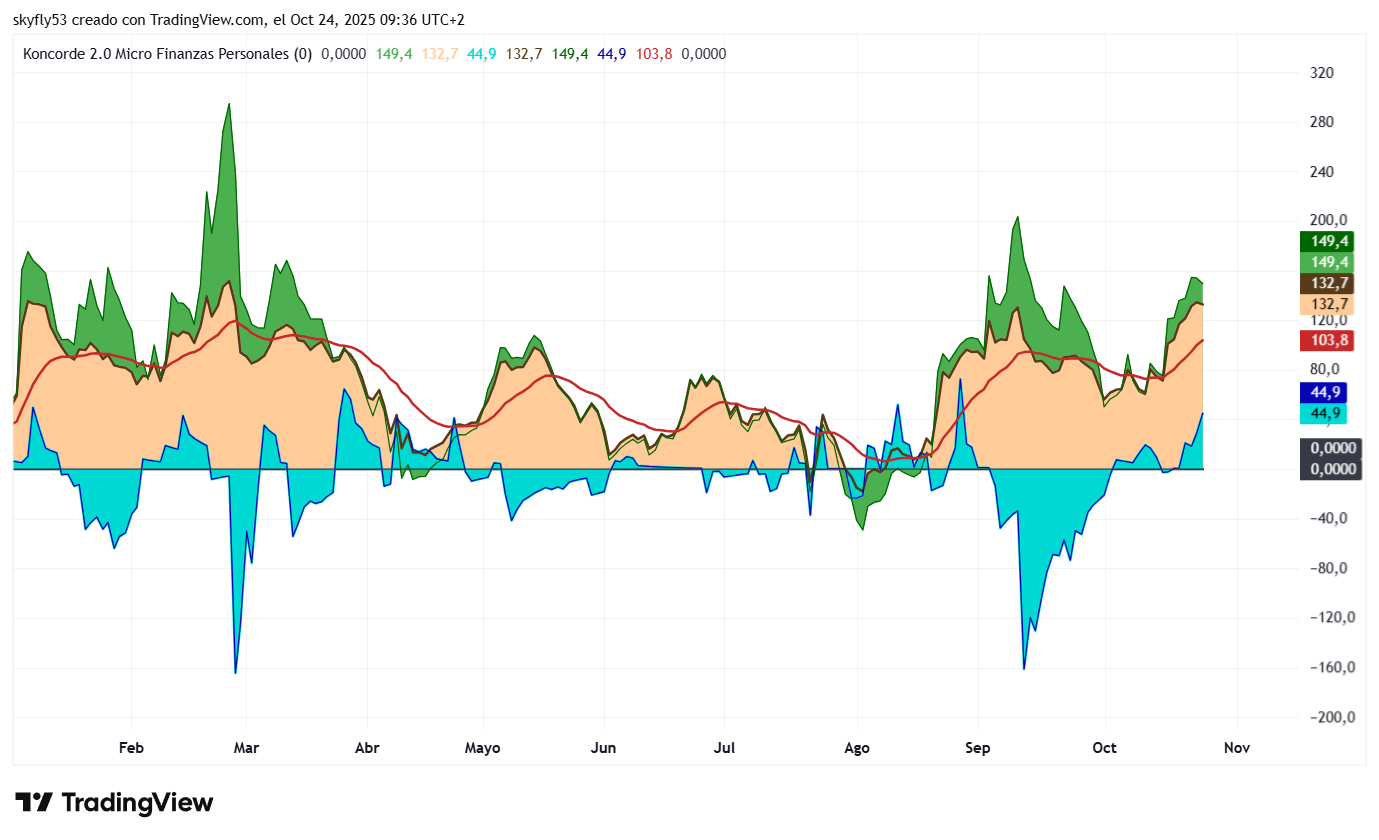
Task: Select the Mar label on the time axis
Action: pyautogui.click(x=246, y=747)
